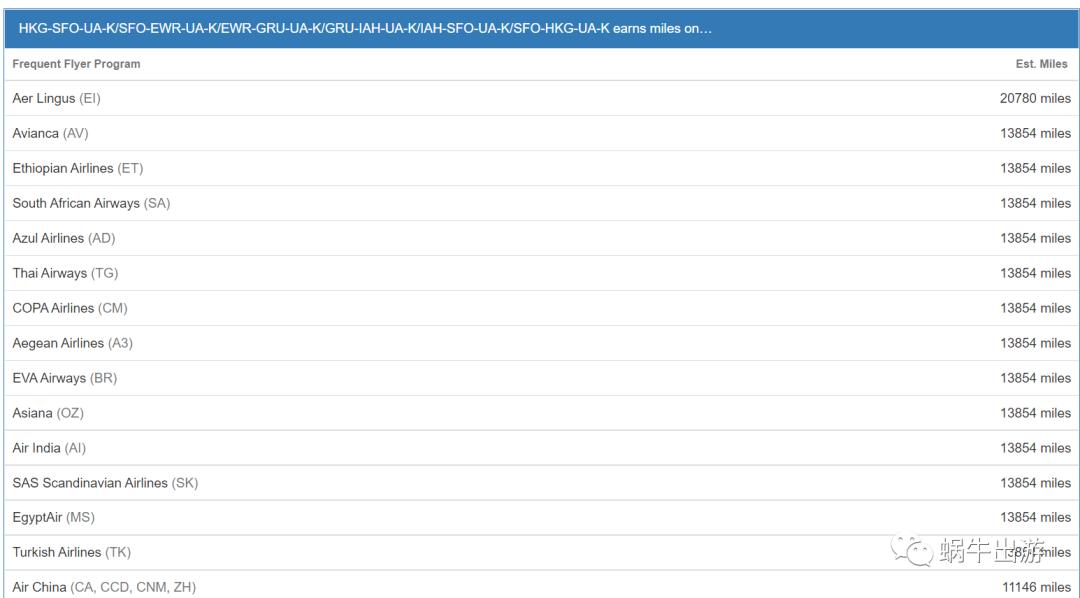This screenshot has height=598, width=1080.
Task: Select the miles value for Asiana
Action: click(x=1035, y=413)
